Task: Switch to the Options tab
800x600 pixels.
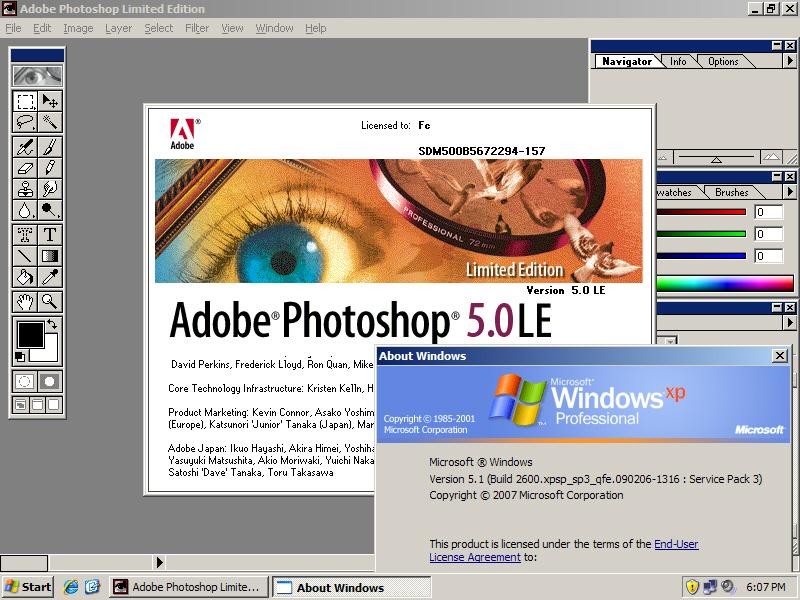Action: pos(723,61)
